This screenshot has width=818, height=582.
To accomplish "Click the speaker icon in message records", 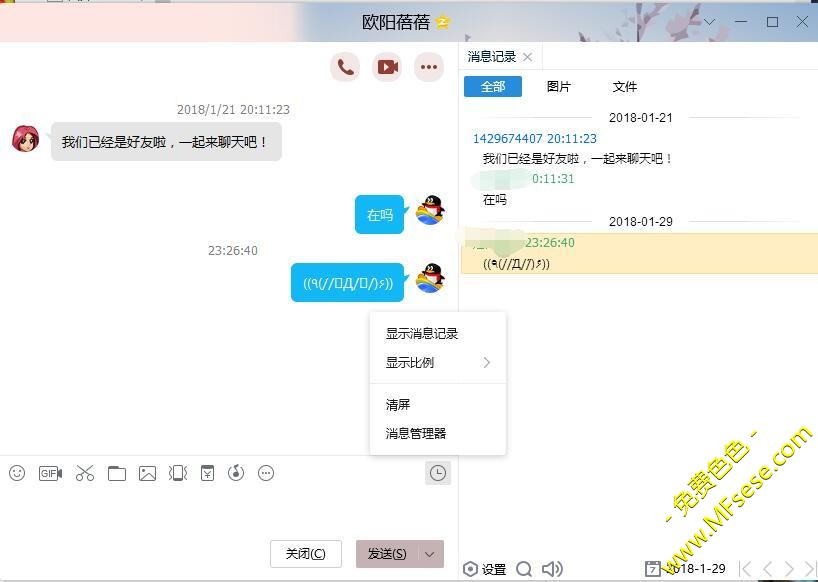I will [x=551, y=569].
